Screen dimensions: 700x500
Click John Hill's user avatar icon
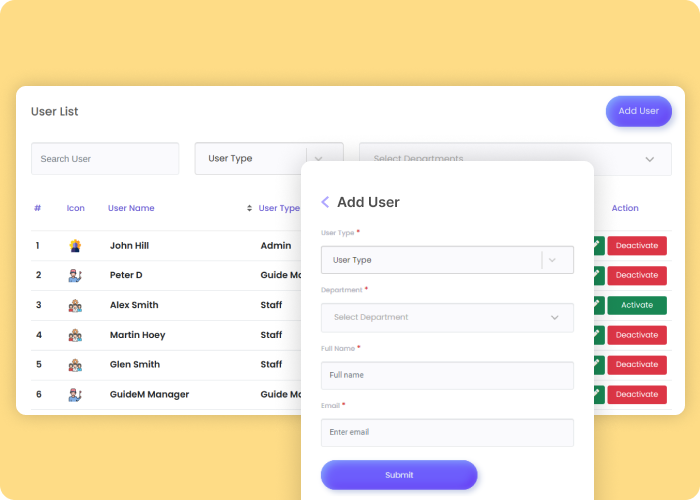pos(75,245)
